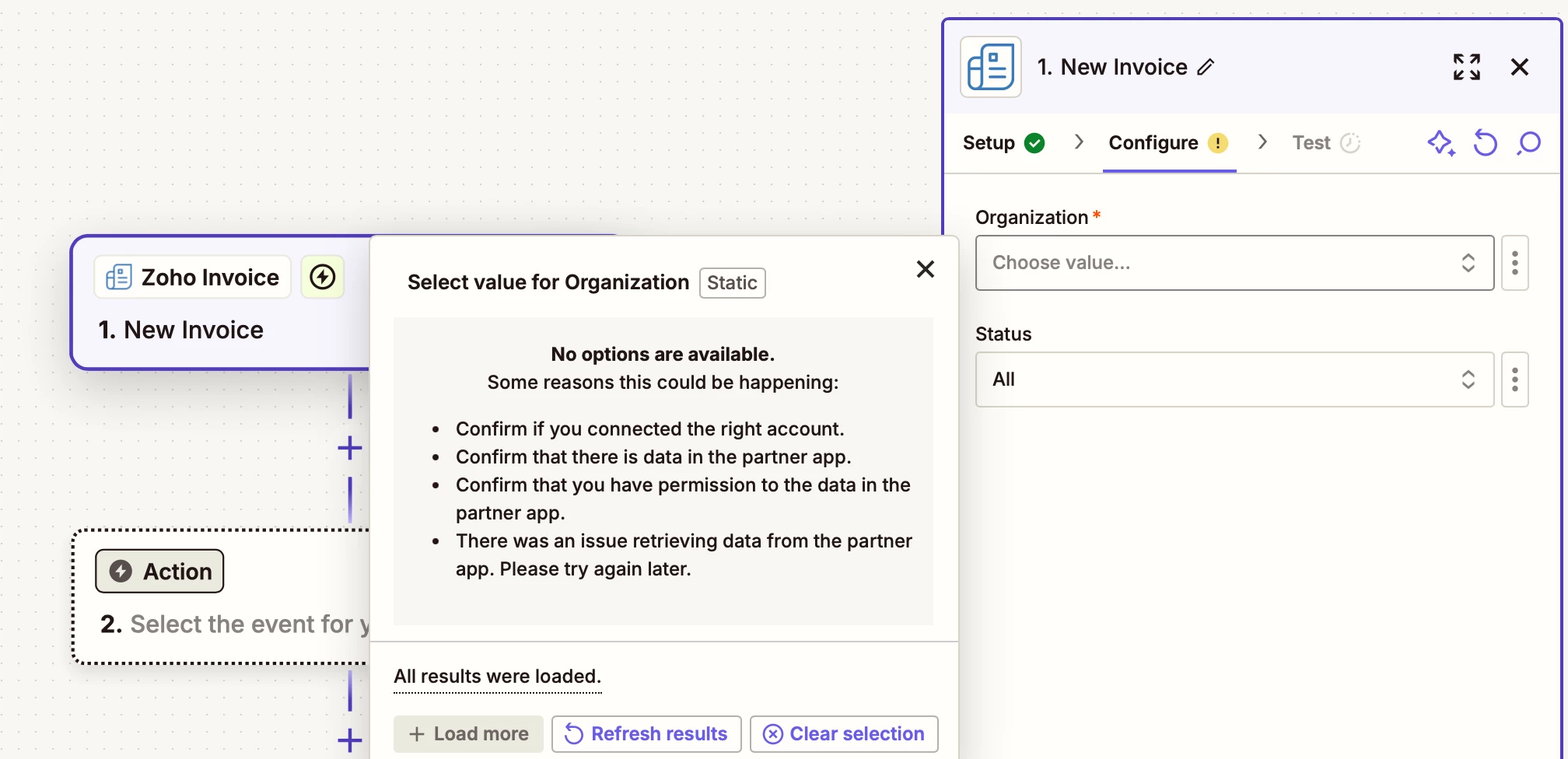Click '1. New Invoice' title in side panel

click(1112, 68)
